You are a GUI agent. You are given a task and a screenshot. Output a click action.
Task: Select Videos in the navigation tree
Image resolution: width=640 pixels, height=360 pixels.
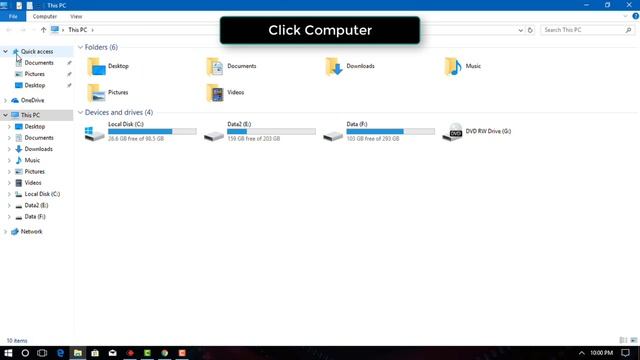[x=33, y=183]
